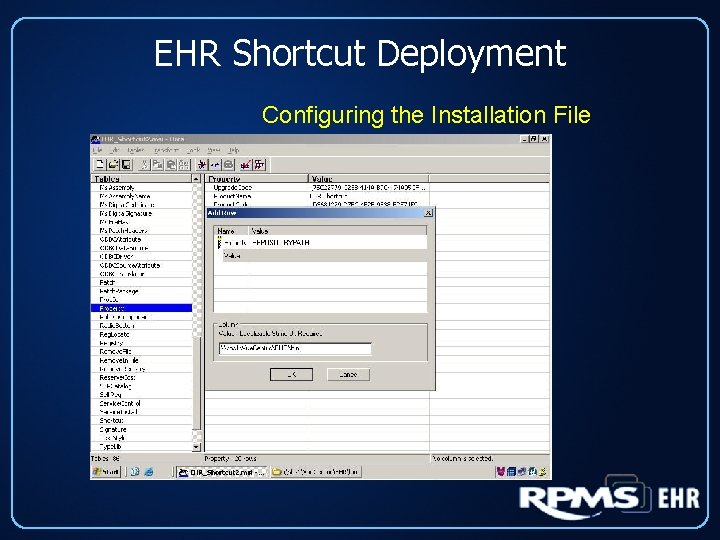Select the MsiDigitalSignature table

pos(141,214)
